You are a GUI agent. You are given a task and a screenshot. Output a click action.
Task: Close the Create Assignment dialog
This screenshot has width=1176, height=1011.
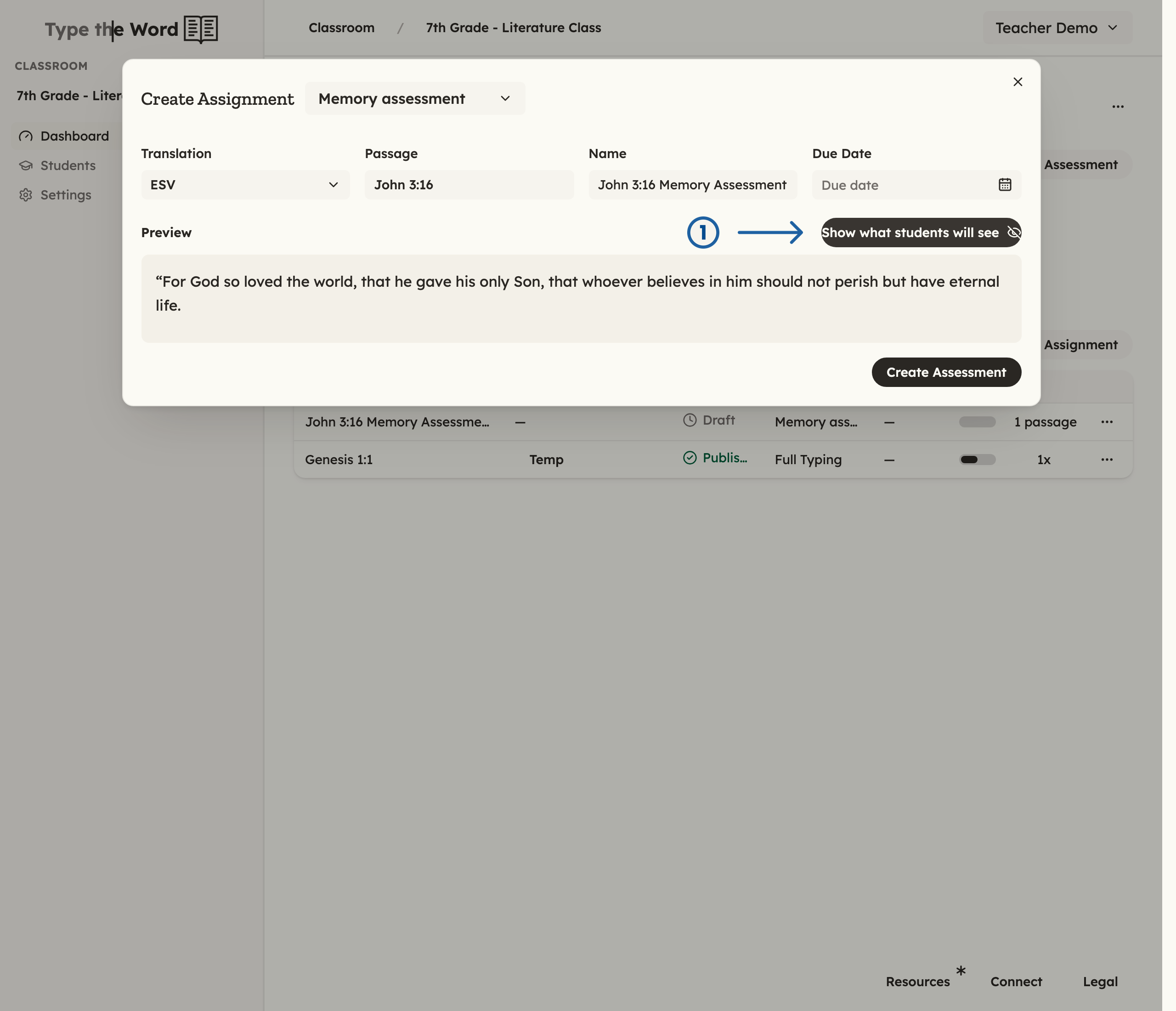[x=1018, y=82]
